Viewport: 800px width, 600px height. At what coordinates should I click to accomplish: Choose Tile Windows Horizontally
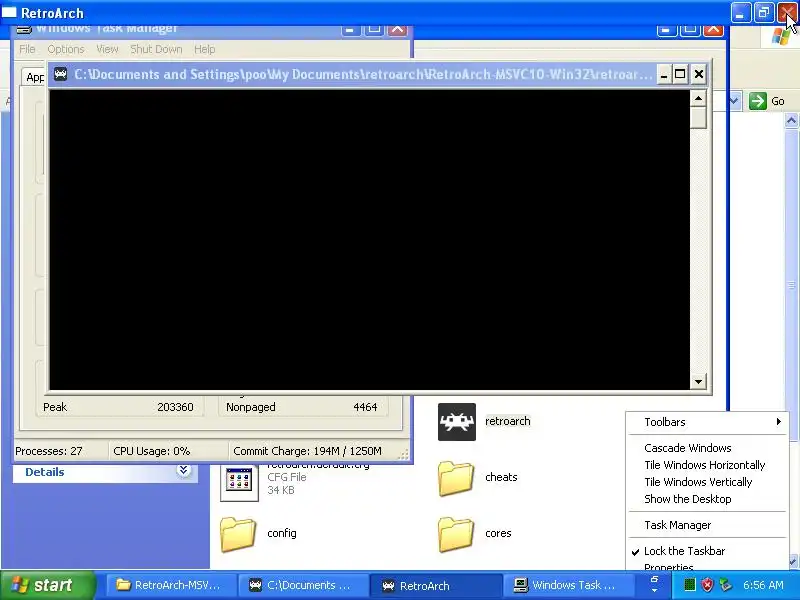708,465
